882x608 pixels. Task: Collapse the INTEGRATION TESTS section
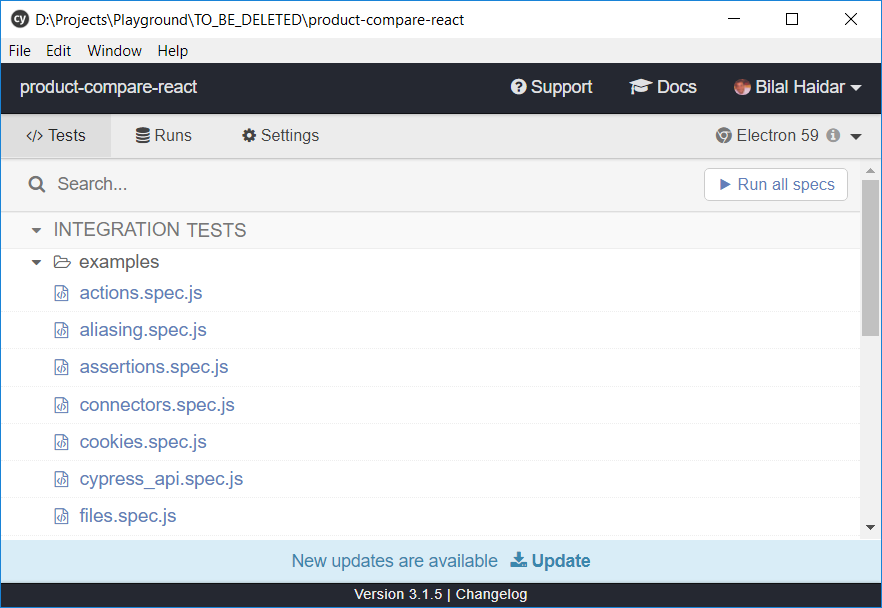tap(37, 231)
